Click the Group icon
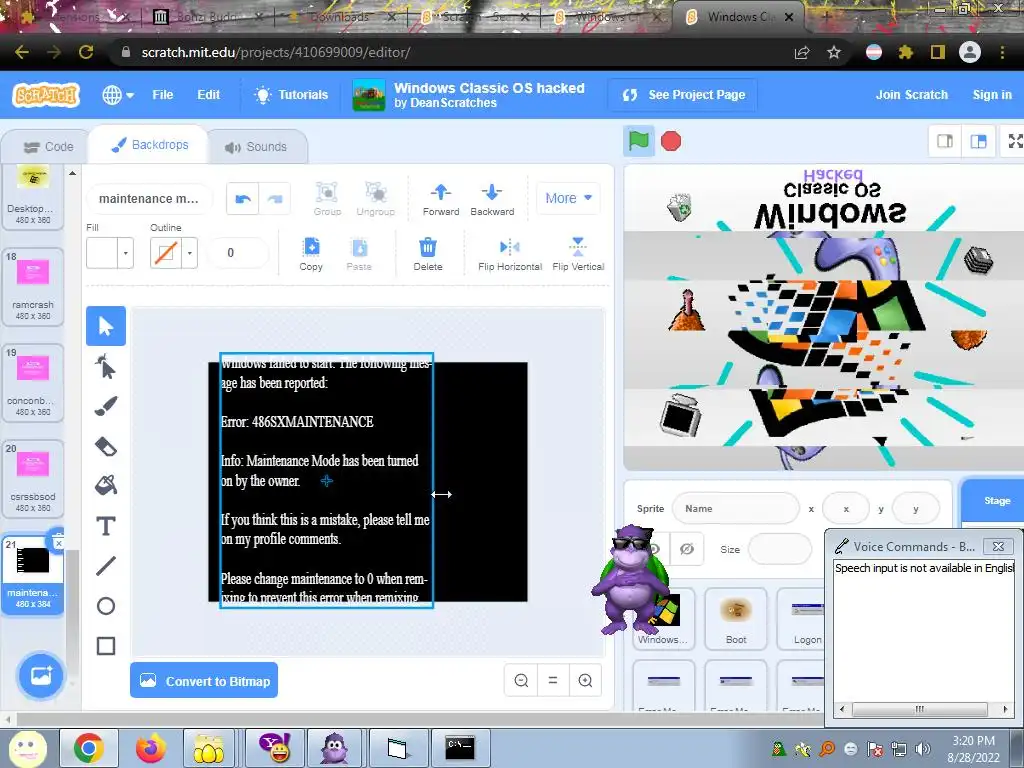Viewport: 1024px width, 768px height. [327, 199]
